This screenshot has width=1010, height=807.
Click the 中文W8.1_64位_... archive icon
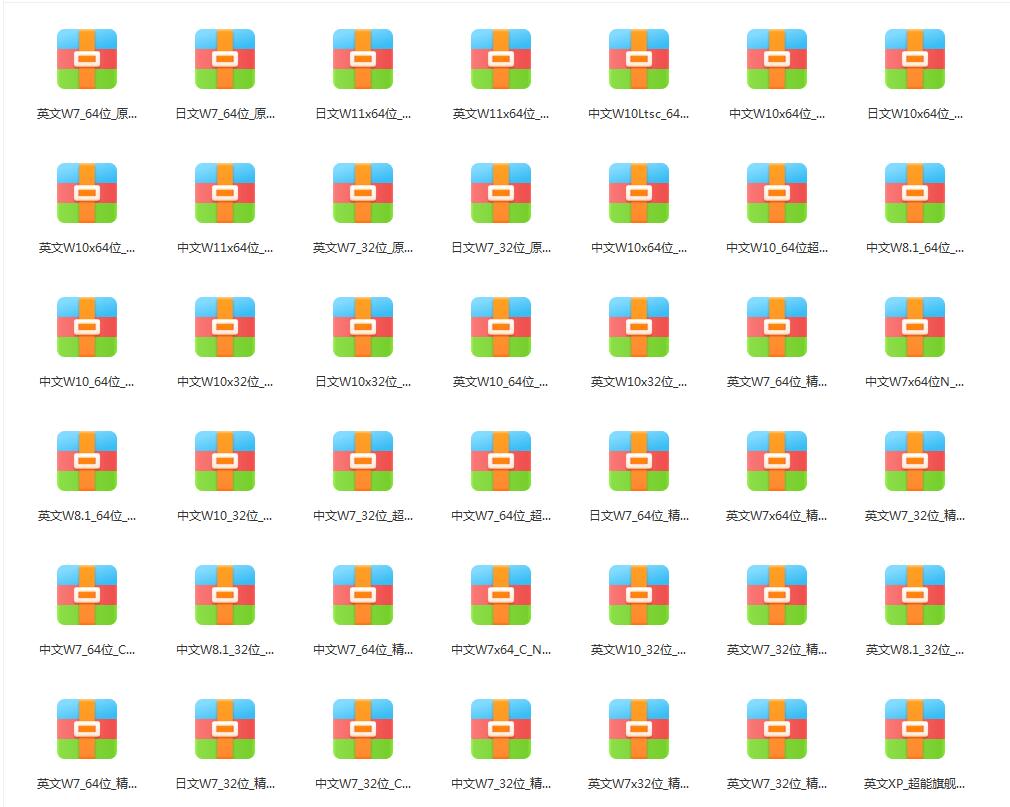click(915, 193)
